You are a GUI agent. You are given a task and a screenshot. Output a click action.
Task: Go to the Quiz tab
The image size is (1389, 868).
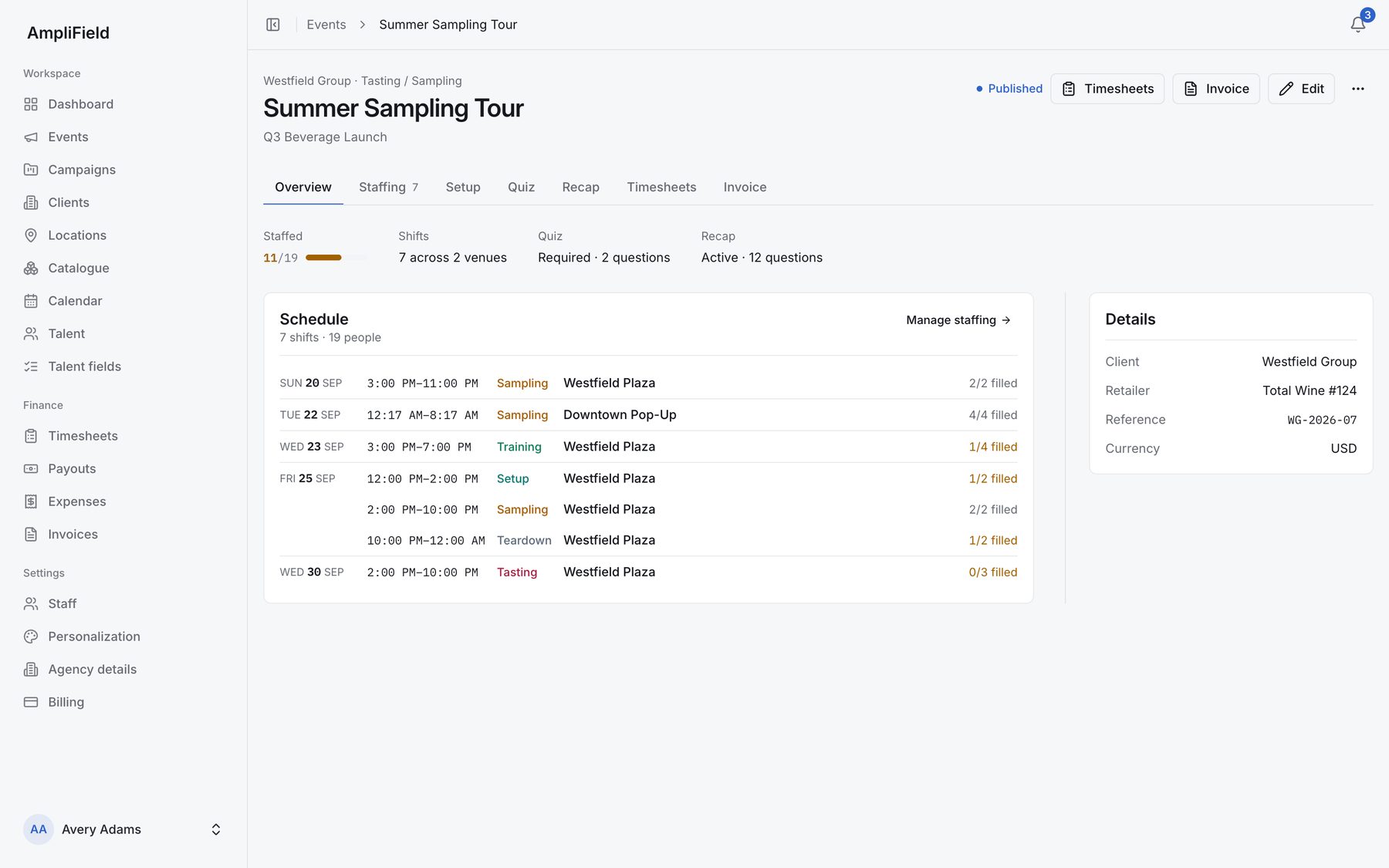point(521,187)
